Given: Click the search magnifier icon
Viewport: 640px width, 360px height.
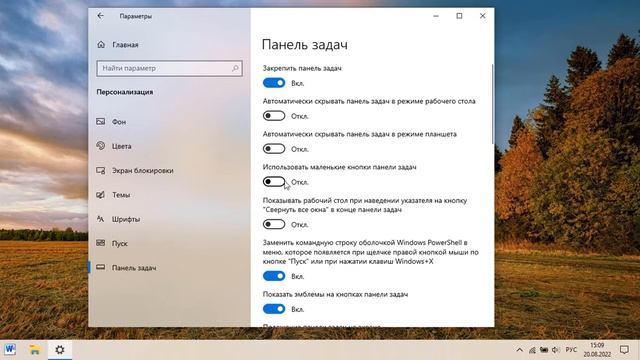Looking at the screenshot, I should (x=235, y=68).
